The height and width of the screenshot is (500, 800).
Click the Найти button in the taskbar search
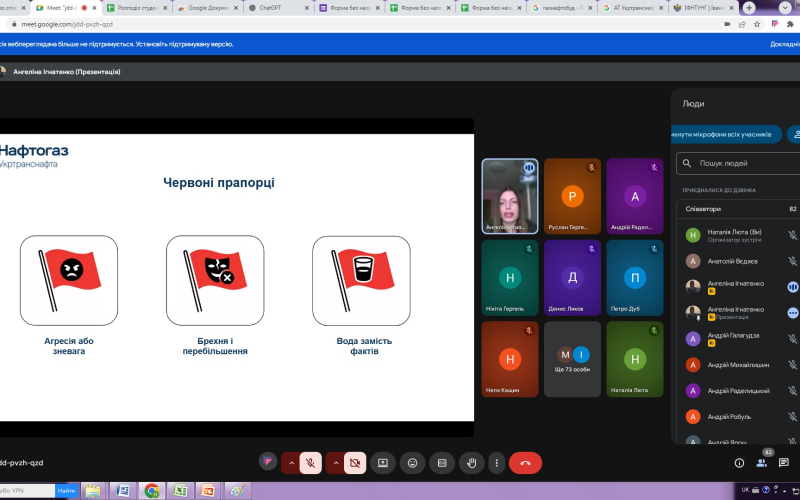[66, 490]
